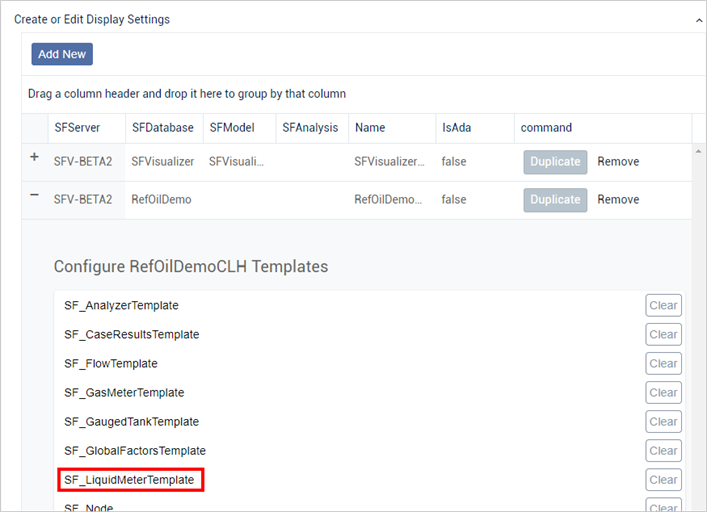The width and height of the screenshot is (707, 512).
Task: Sort by the Name column header
Action: (370, 128)
